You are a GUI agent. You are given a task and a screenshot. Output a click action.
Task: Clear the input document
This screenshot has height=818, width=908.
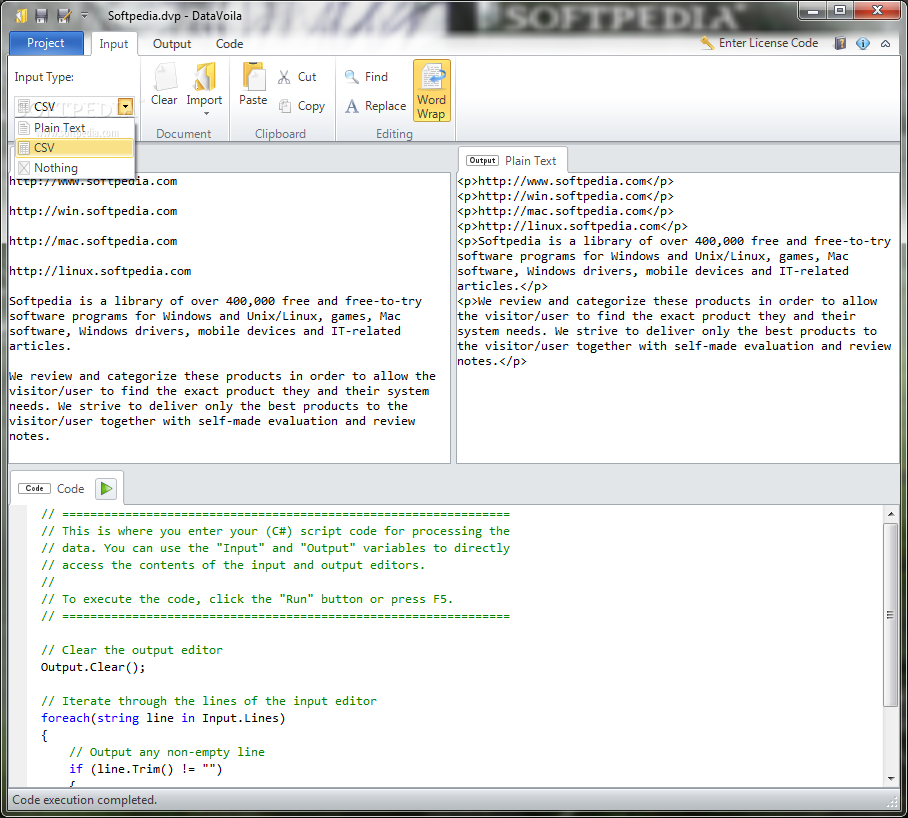coord(164,85)
